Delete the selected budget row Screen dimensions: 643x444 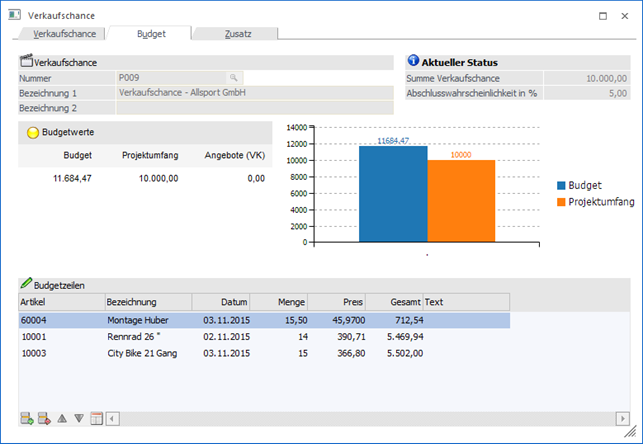click(x=44, y=418)
